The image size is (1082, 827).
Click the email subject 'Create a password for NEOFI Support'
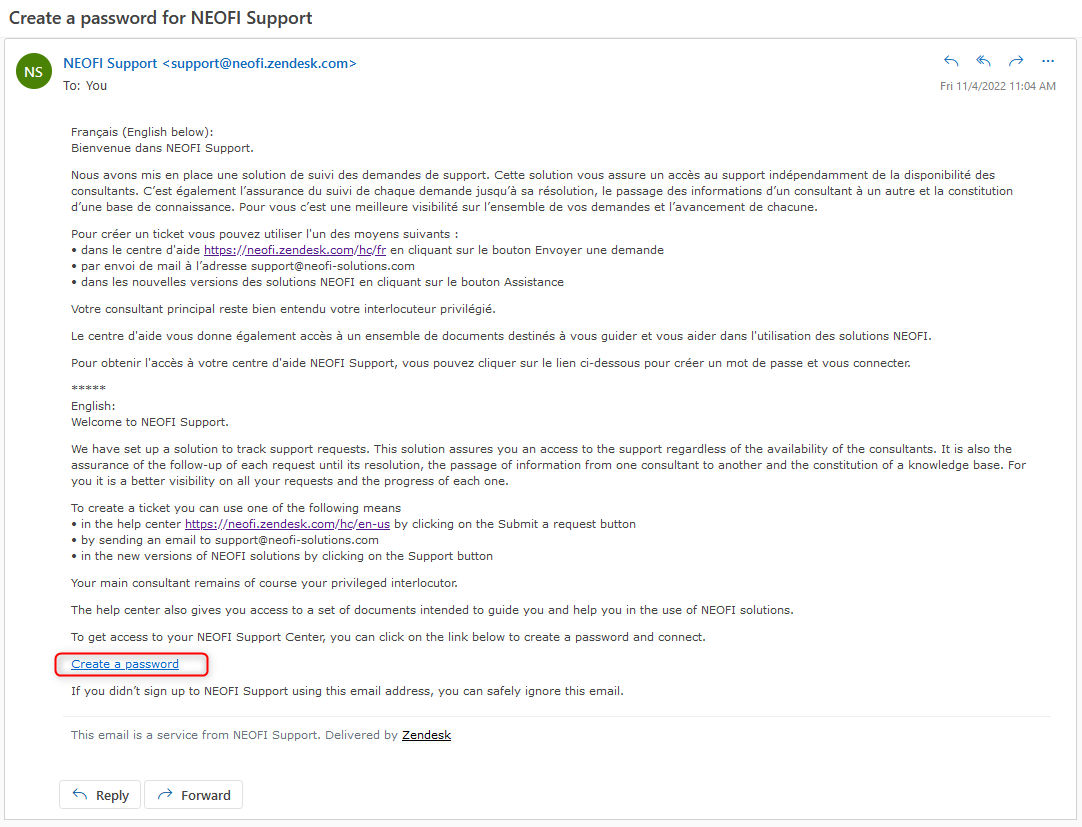coord(160,18)
